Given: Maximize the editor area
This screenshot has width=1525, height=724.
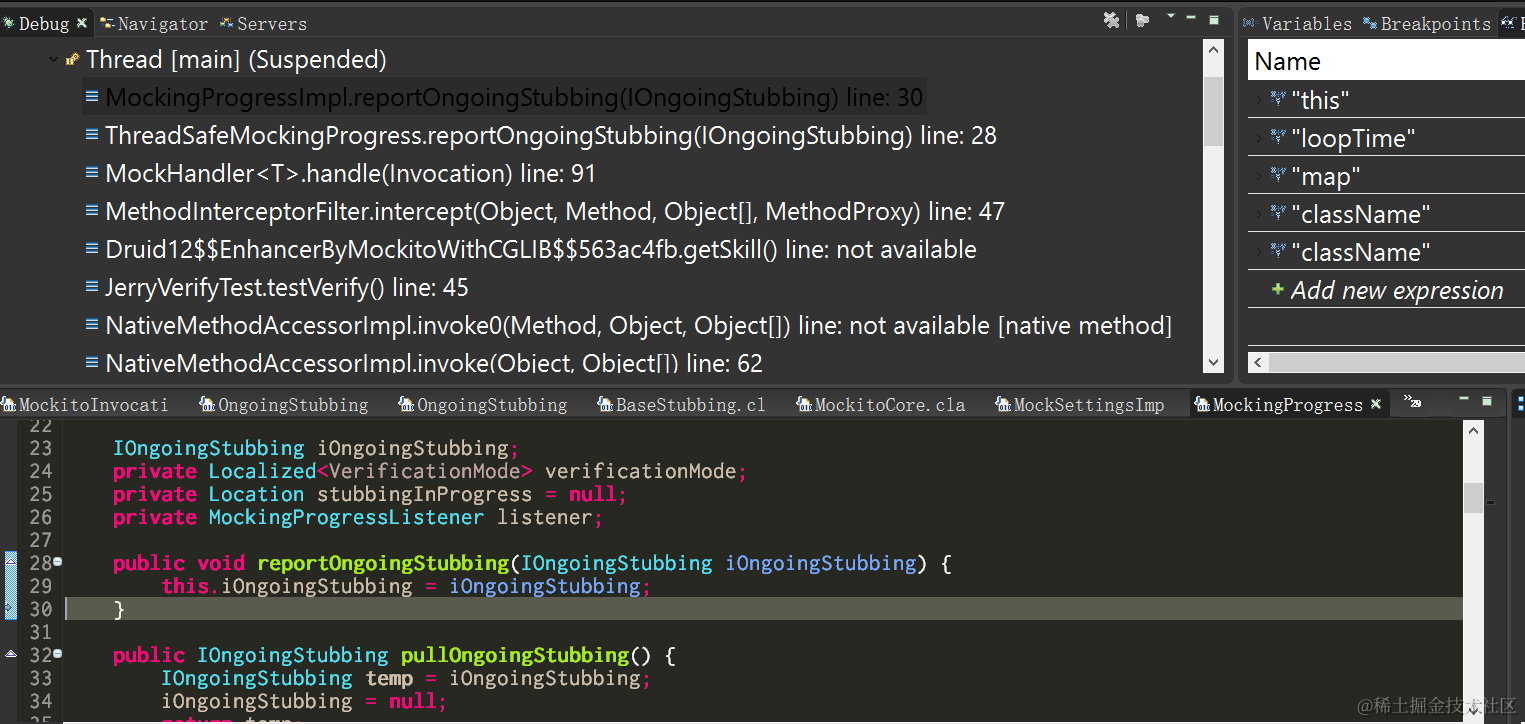Looking at the screenshot, I should coord(1486,401).
